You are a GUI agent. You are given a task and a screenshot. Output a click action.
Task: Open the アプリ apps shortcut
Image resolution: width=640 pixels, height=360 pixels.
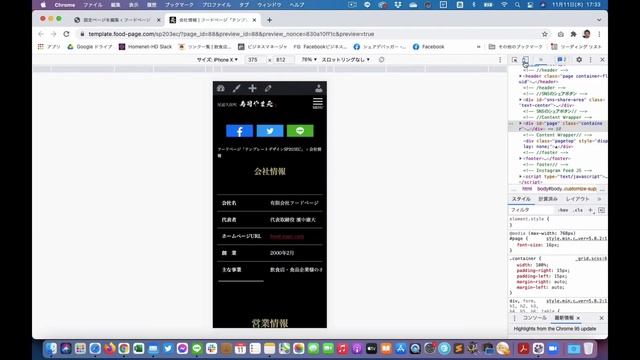(x=49, y=47)
